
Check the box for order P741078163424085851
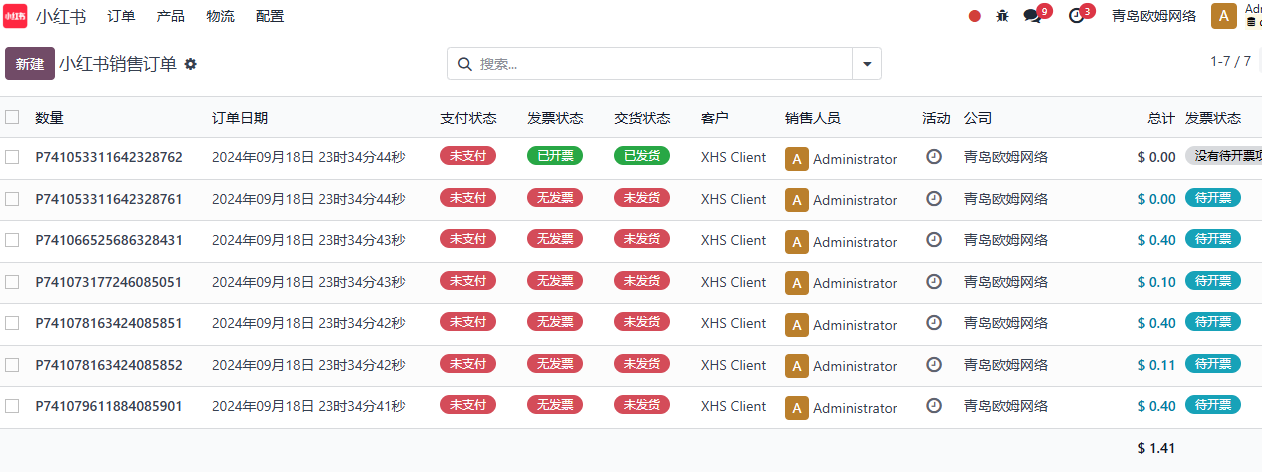[x=12, y=323]
